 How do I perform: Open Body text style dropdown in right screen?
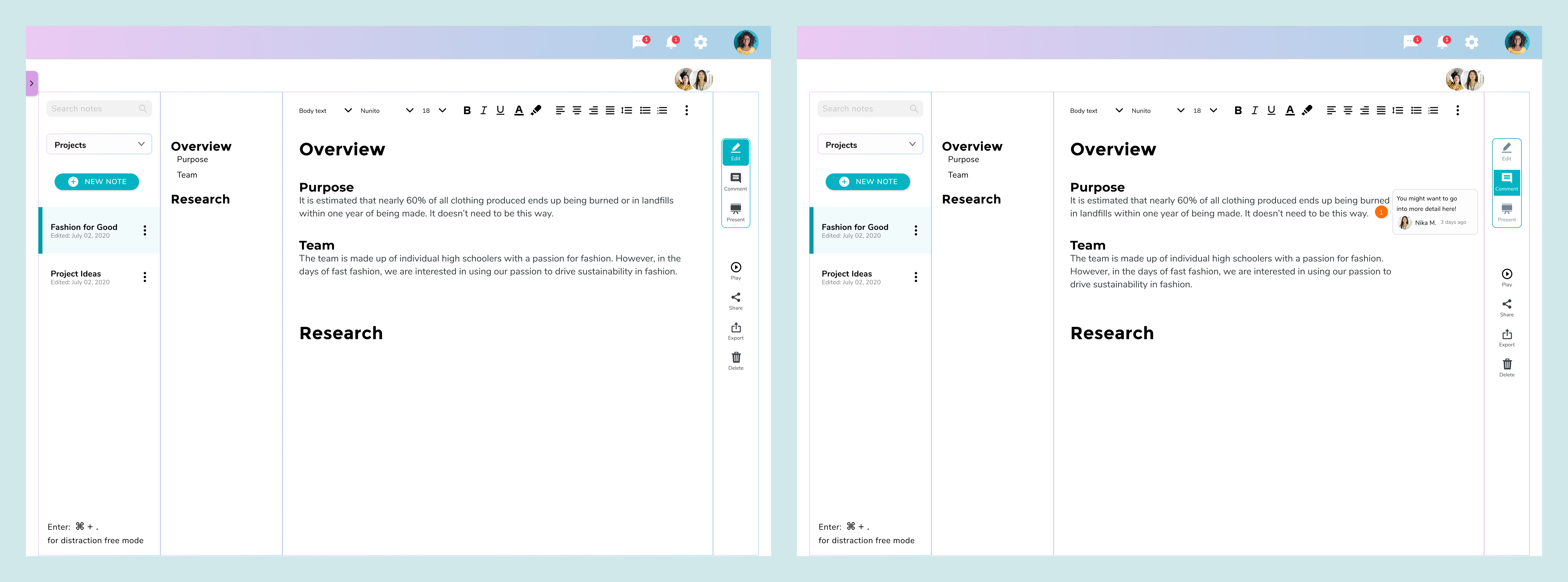pos(1096,110)
